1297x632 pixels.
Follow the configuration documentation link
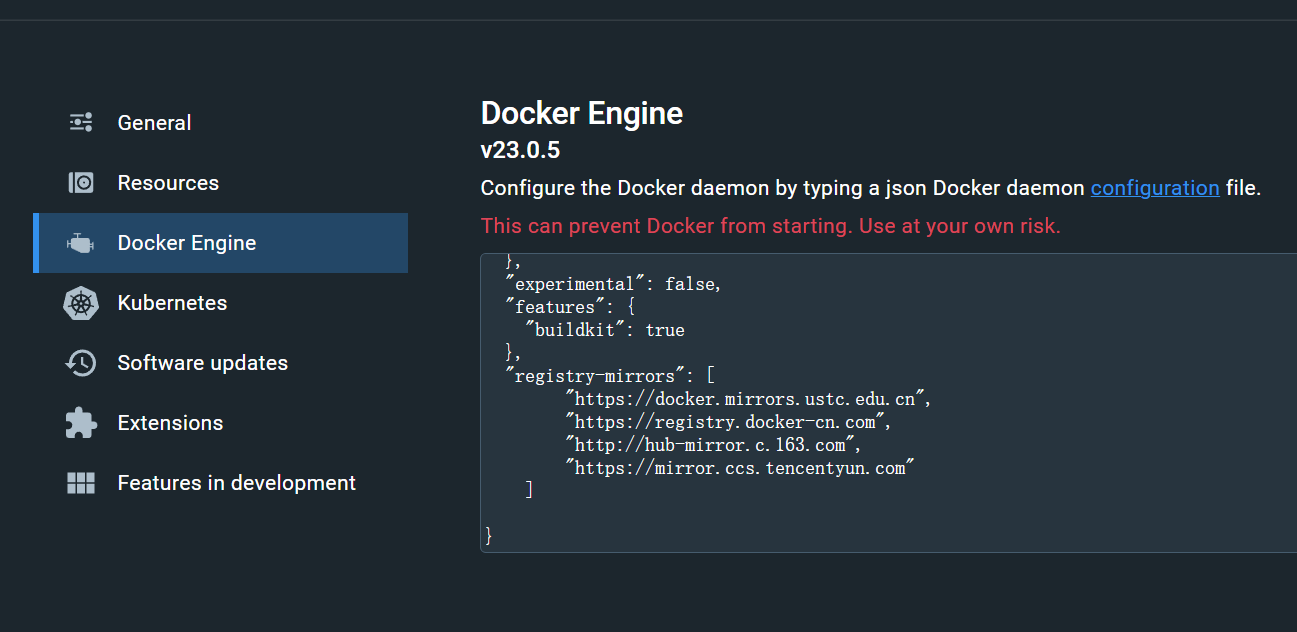tap(1155, 188)
